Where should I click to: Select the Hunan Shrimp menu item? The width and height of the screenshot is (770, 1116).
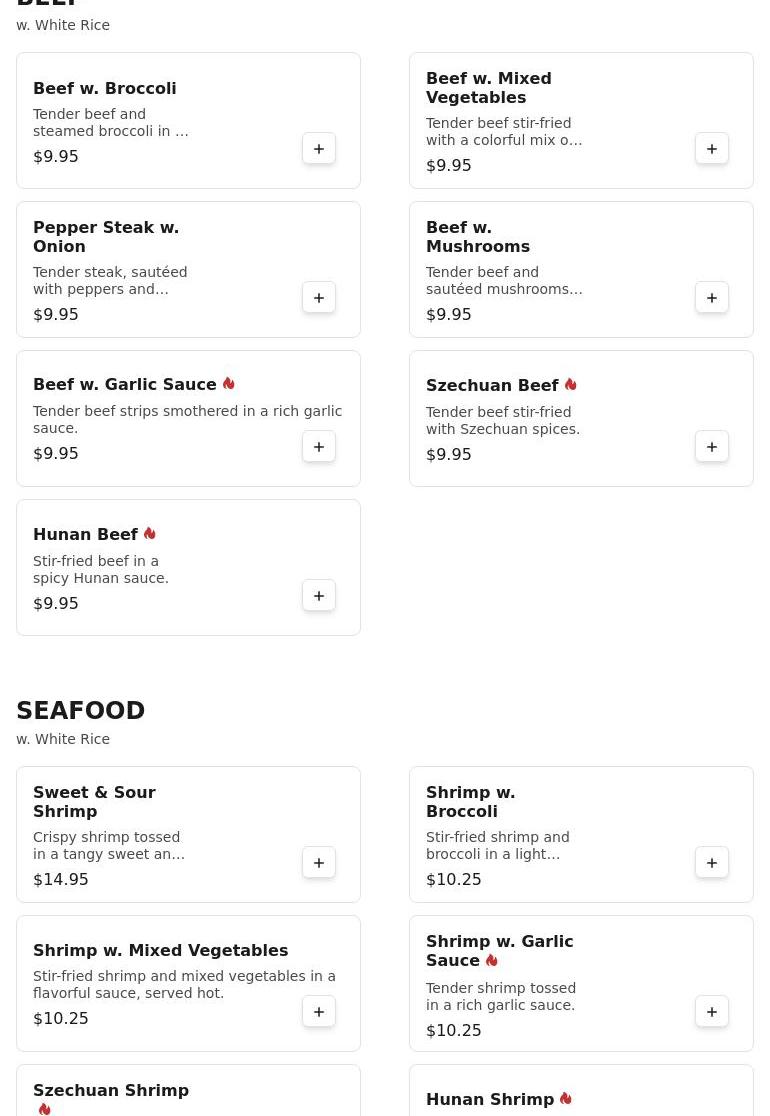pyautogui.click(x=490, y=1099)
